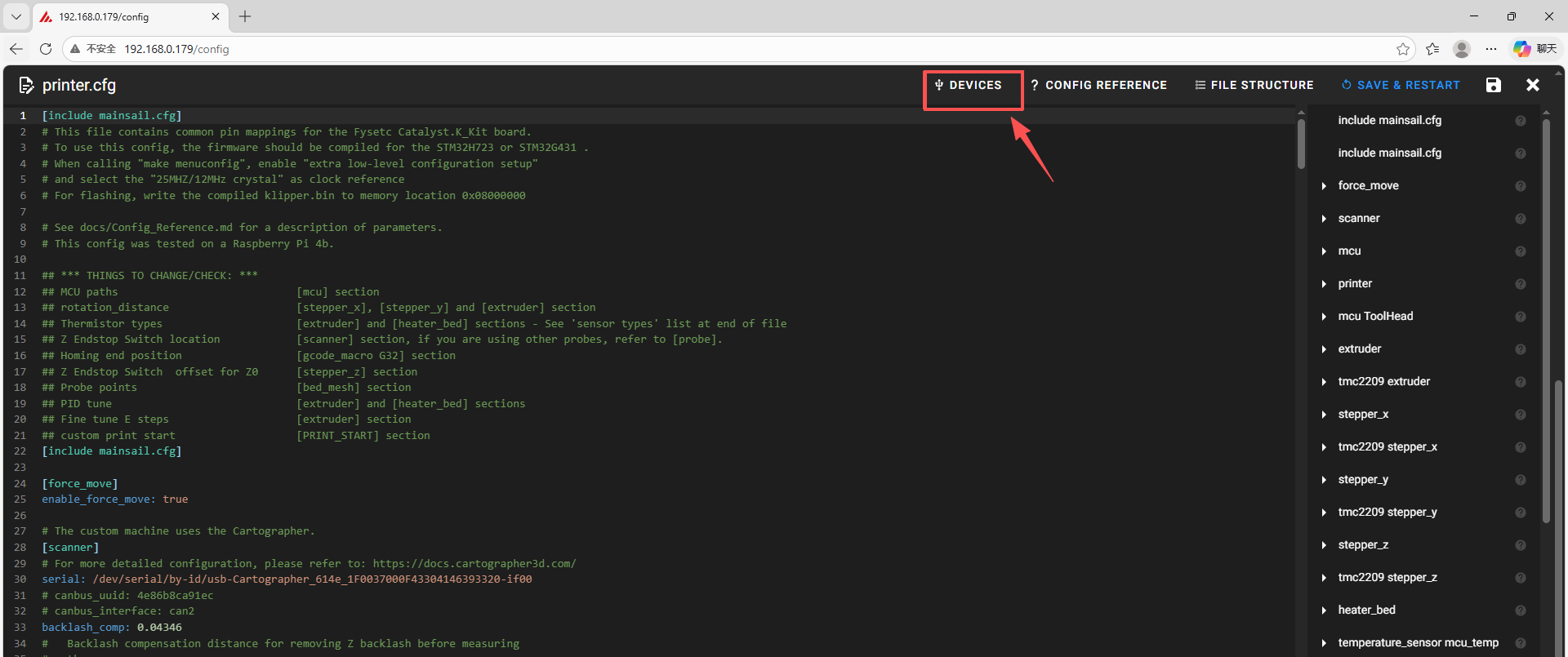The width and height of the screenshot is (1568, 657).
Task: Jump to stepper_z label in file structure
Action: (x=1363, y=545)
